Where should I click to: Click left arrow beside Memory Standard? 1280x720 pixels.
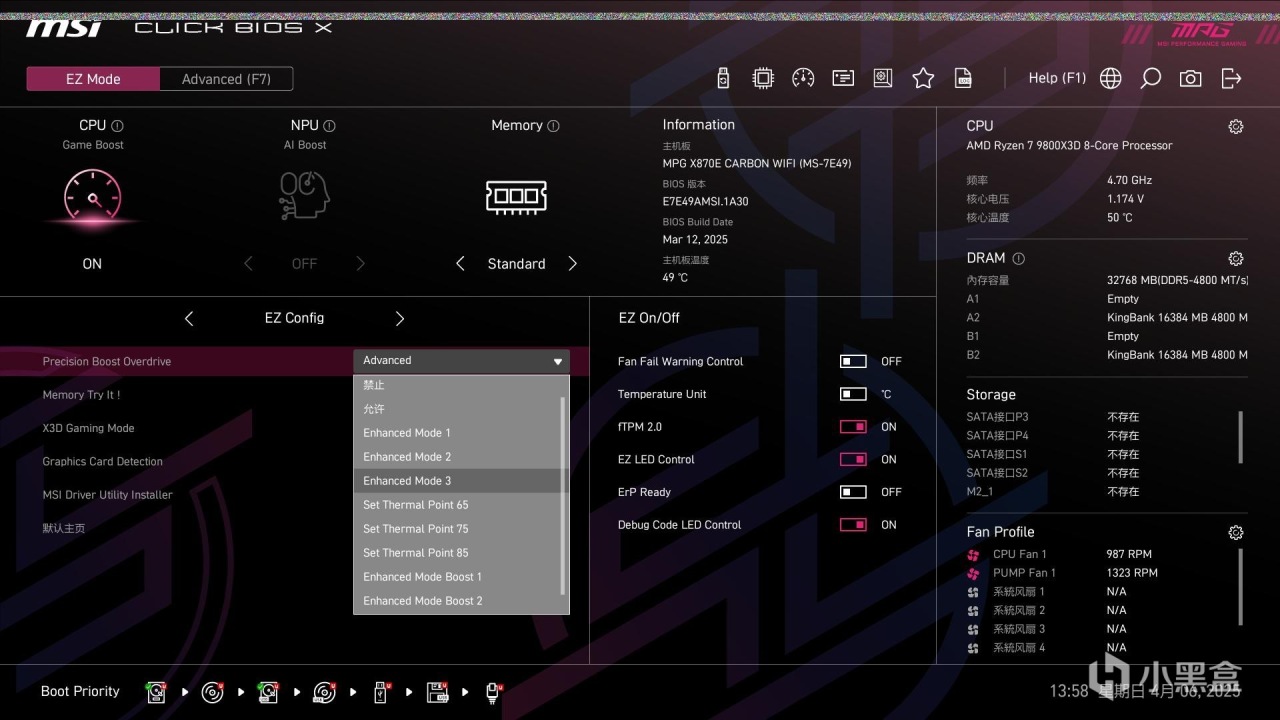(x=460, y=264)
